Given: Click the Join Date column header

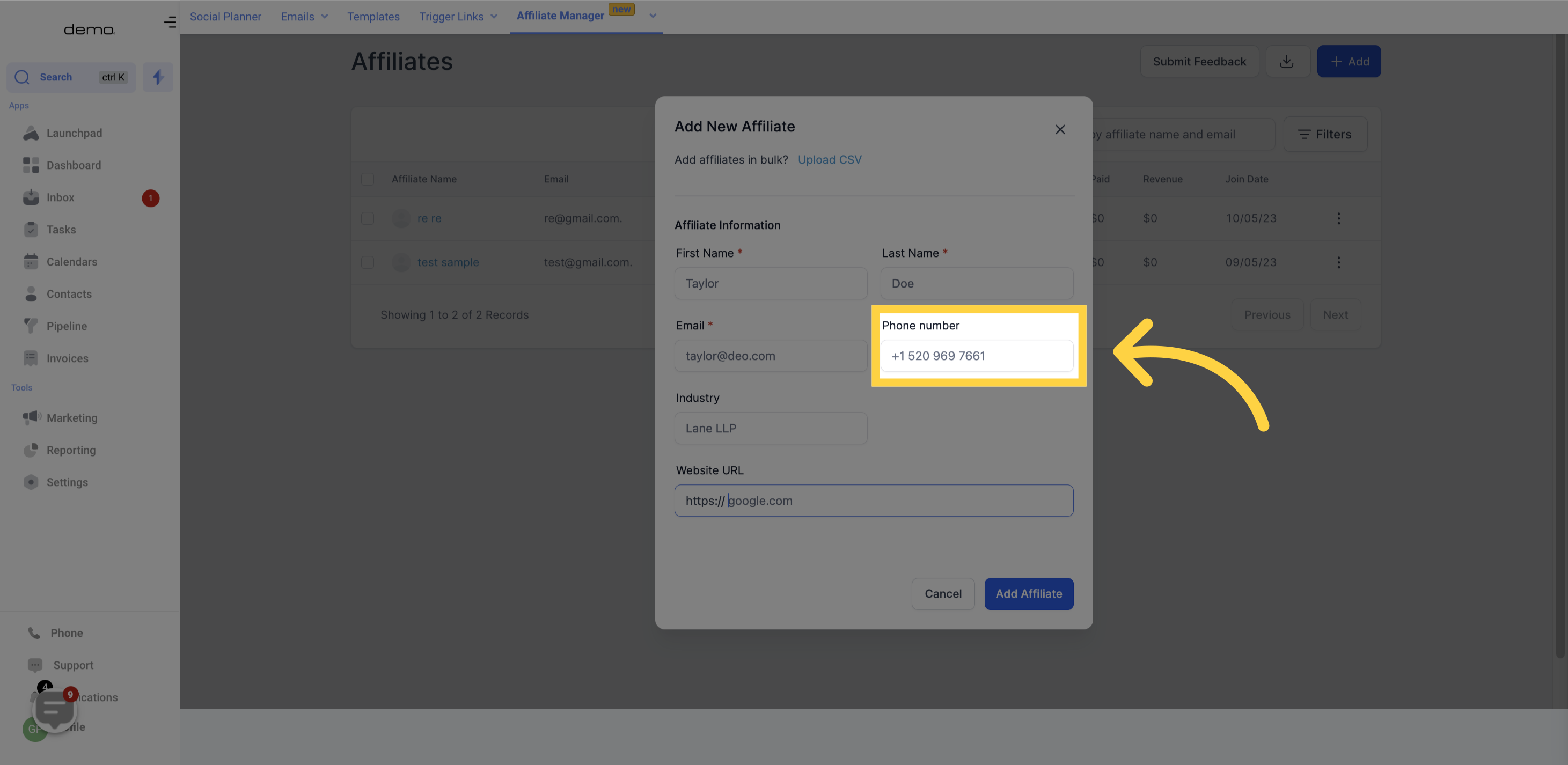Looking at the screenshot, I should coord(1246,180).
